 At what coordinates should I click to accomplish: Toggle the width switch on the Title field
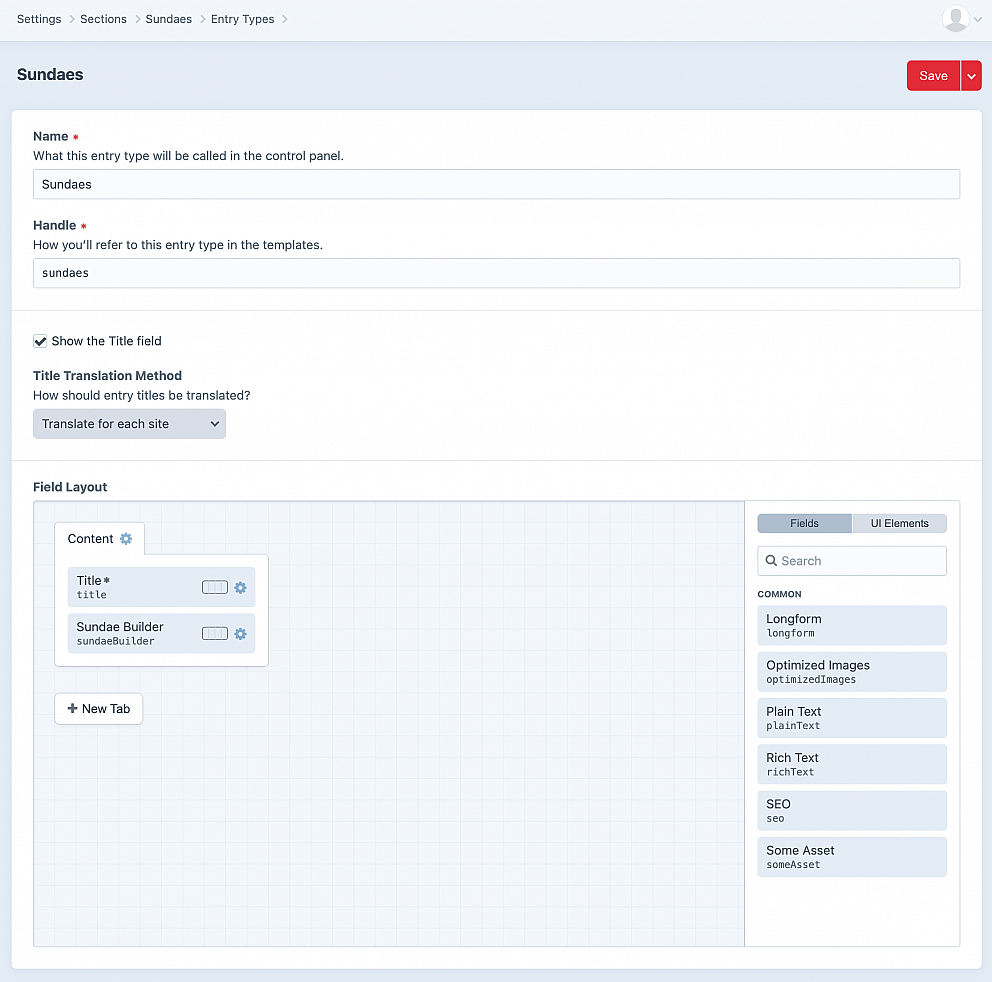pos(215,587)
